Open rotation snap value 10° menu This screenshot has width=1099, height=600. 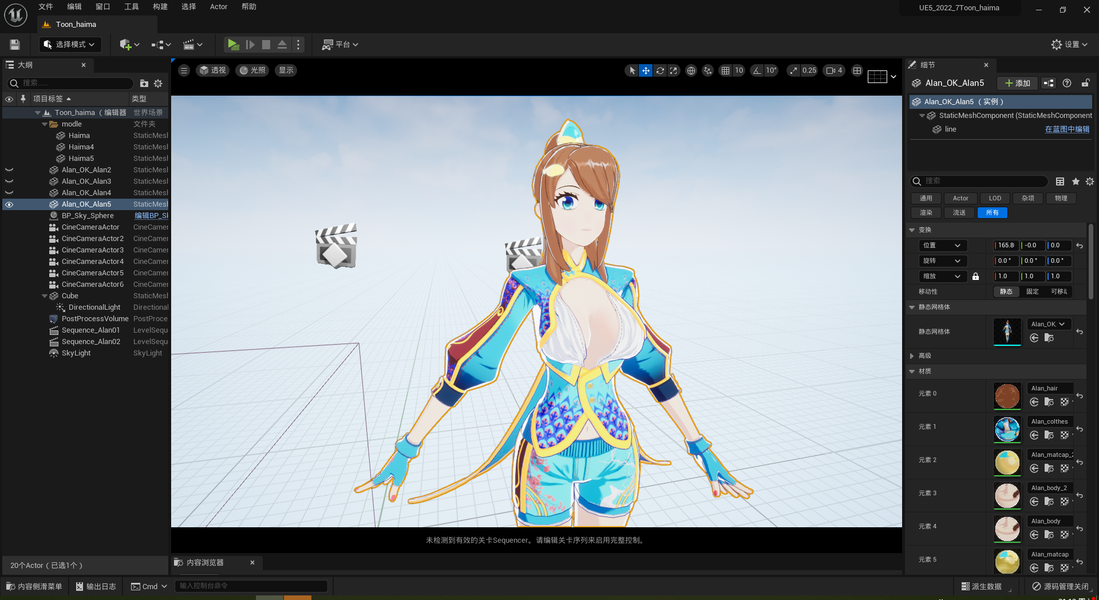coord(771,70)
